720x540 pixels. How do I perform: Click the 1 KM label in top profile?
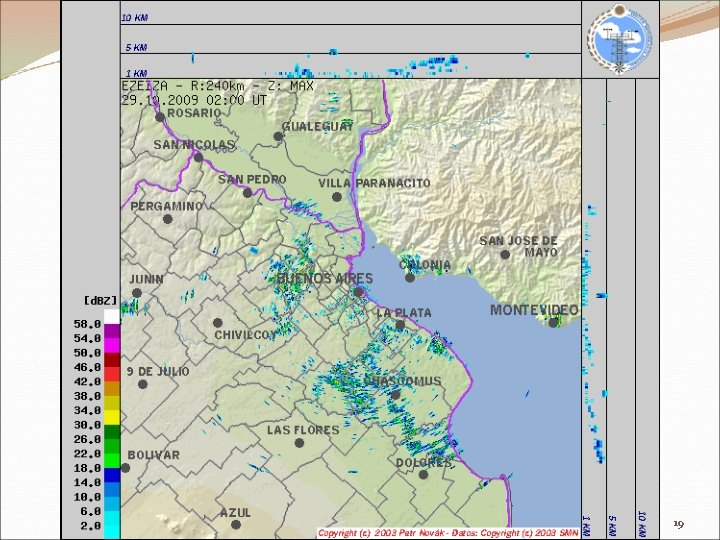136,73
